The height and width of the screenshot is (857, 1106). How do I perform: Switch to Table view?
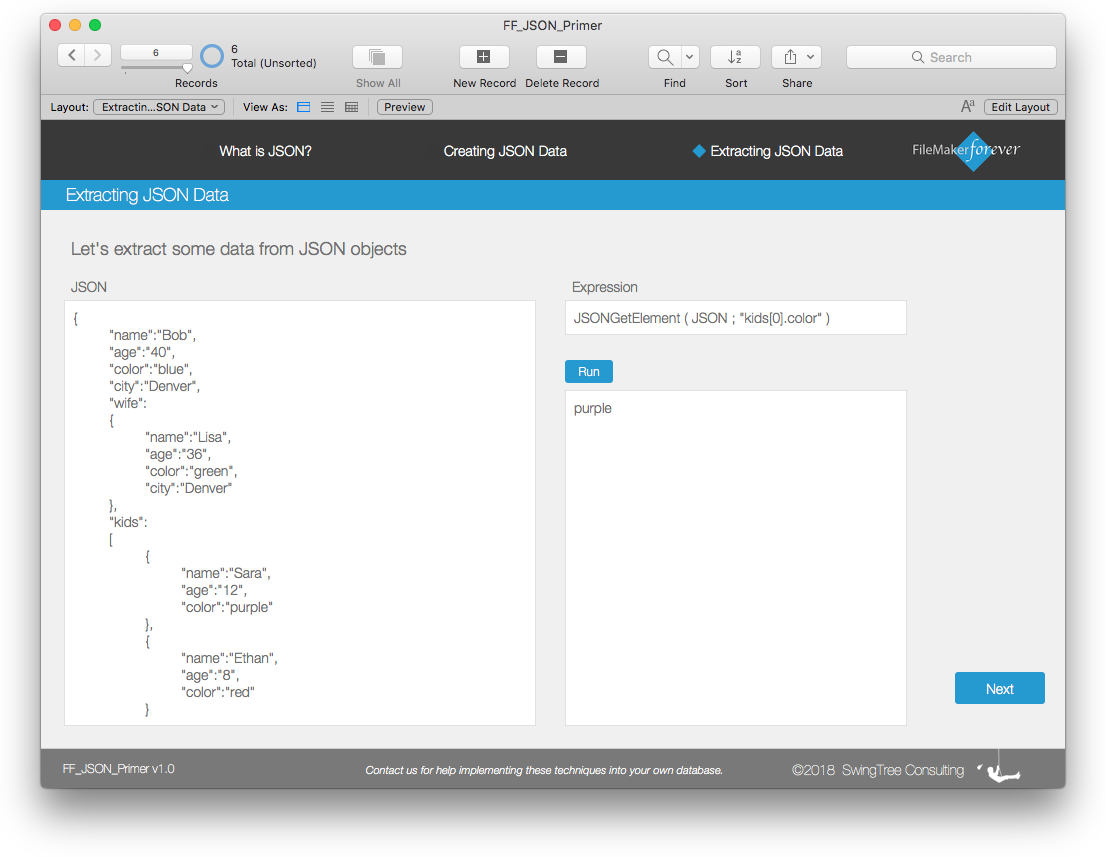pos(351,107)
